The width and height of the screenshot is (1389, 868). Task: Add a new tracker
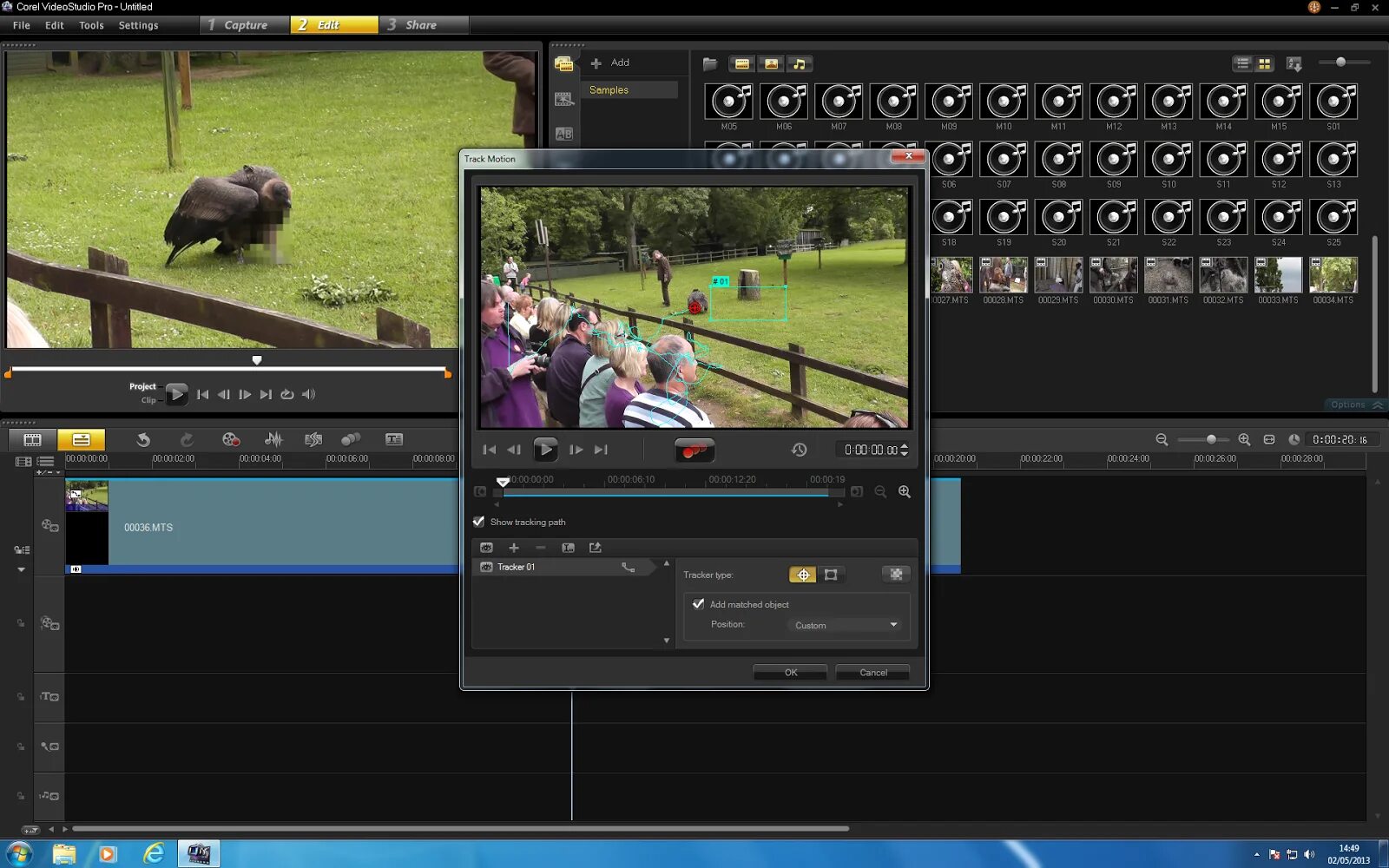click(514, 548)
